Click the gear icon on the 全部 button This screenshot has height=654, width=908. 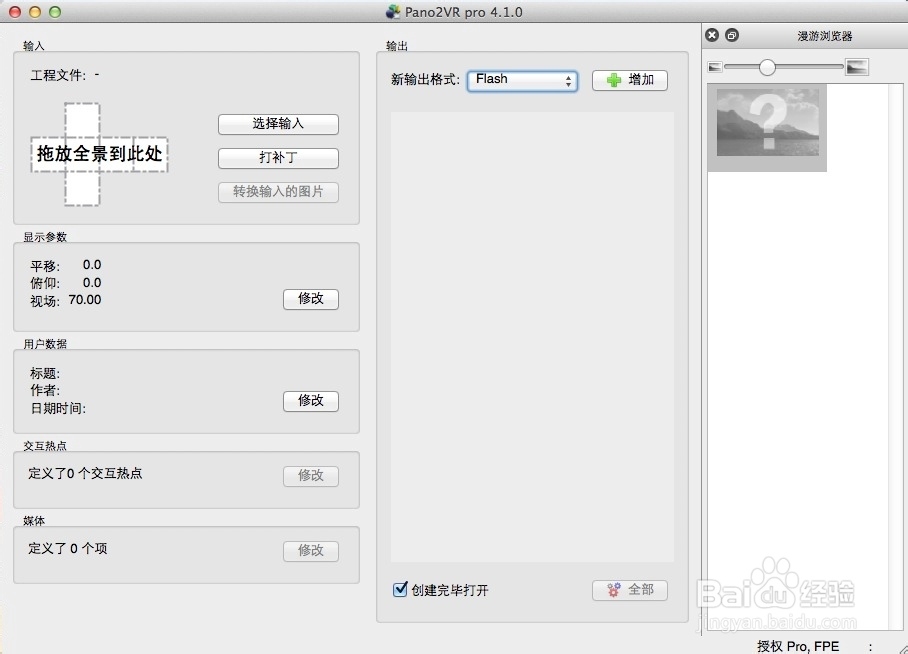pyautogui.click(x=613, y=590)
